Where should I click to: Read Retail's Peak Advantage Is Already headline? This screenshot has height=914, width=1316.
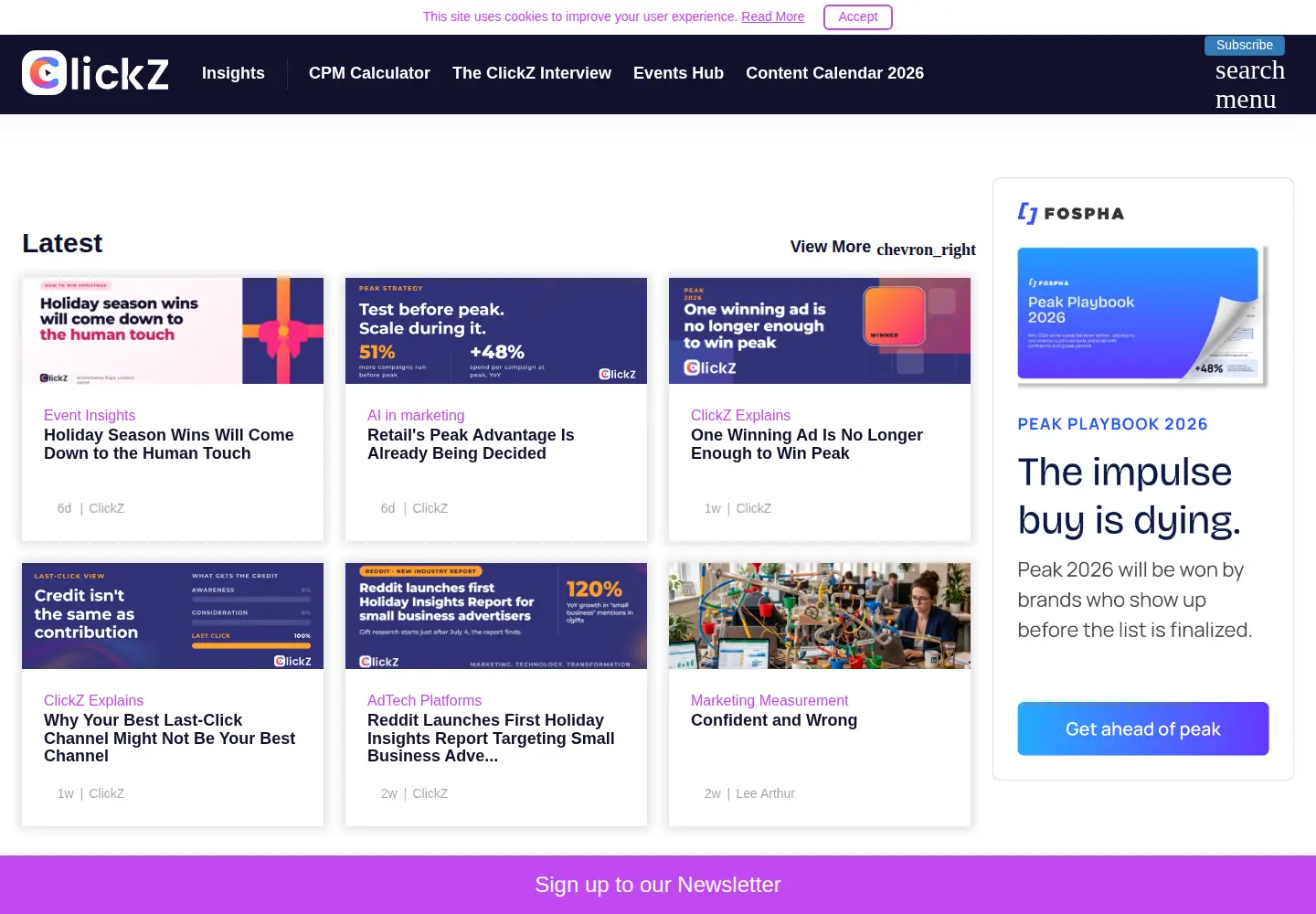click(x=471, y=444)
